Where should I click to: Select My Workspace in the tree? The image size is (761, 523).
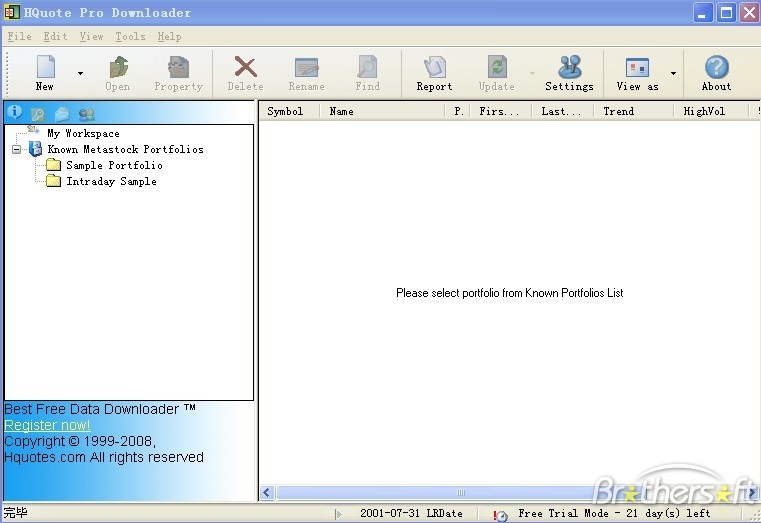coord(83,133)
